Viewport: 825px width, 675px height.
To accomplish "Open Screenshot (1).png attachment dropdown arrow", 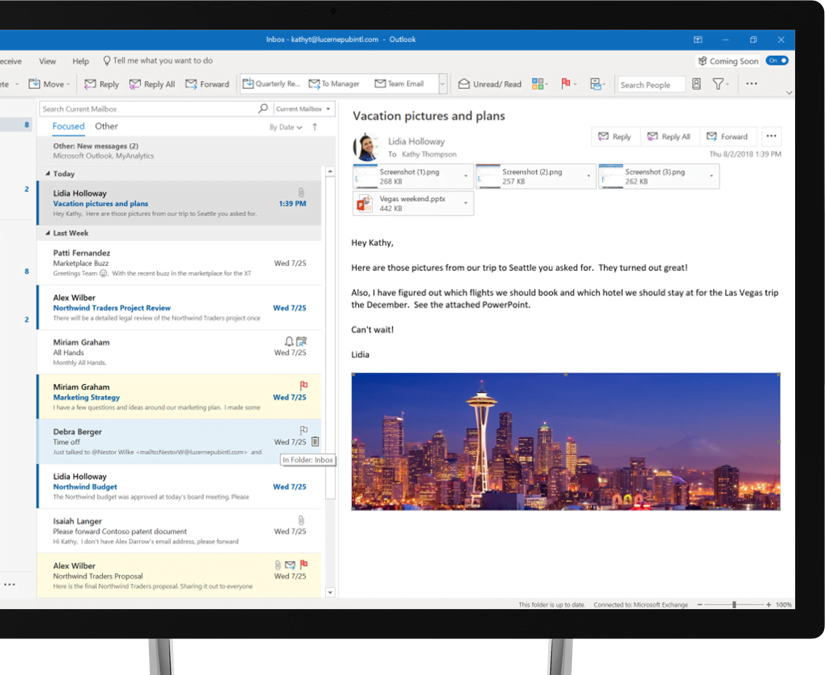I will coord(466,176).
